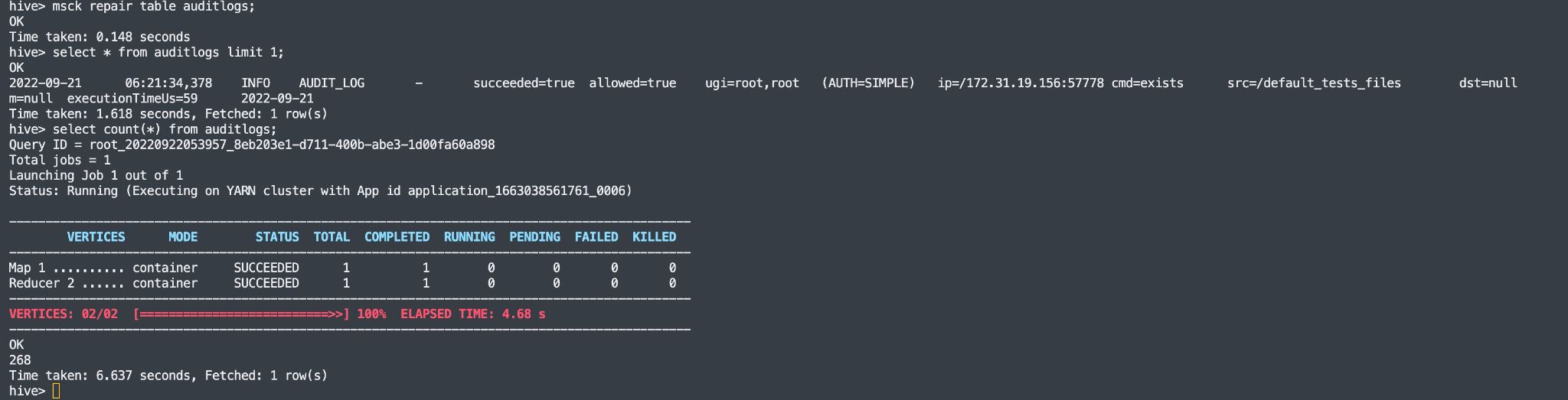Click the MODE column header
1568x400 pixels.
183,237
